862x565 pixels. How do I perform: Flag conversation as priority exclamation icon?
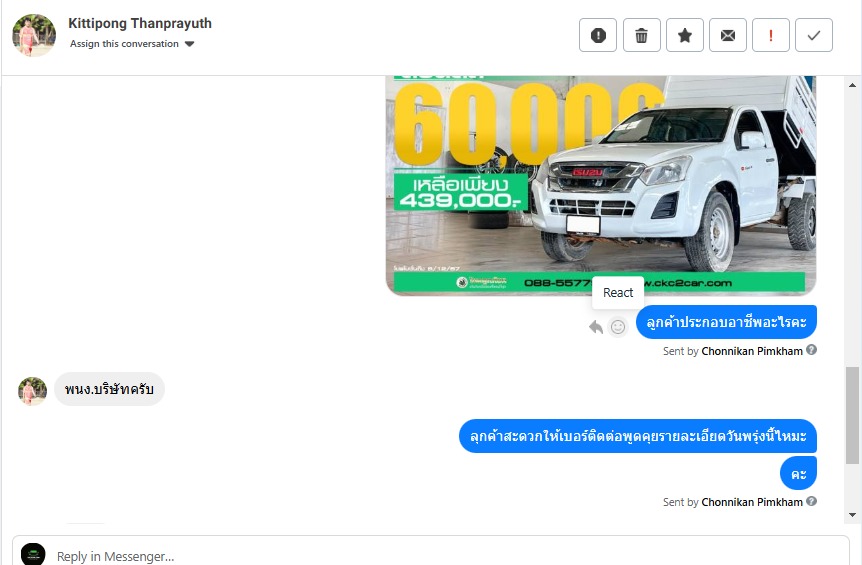coord(771,35)
